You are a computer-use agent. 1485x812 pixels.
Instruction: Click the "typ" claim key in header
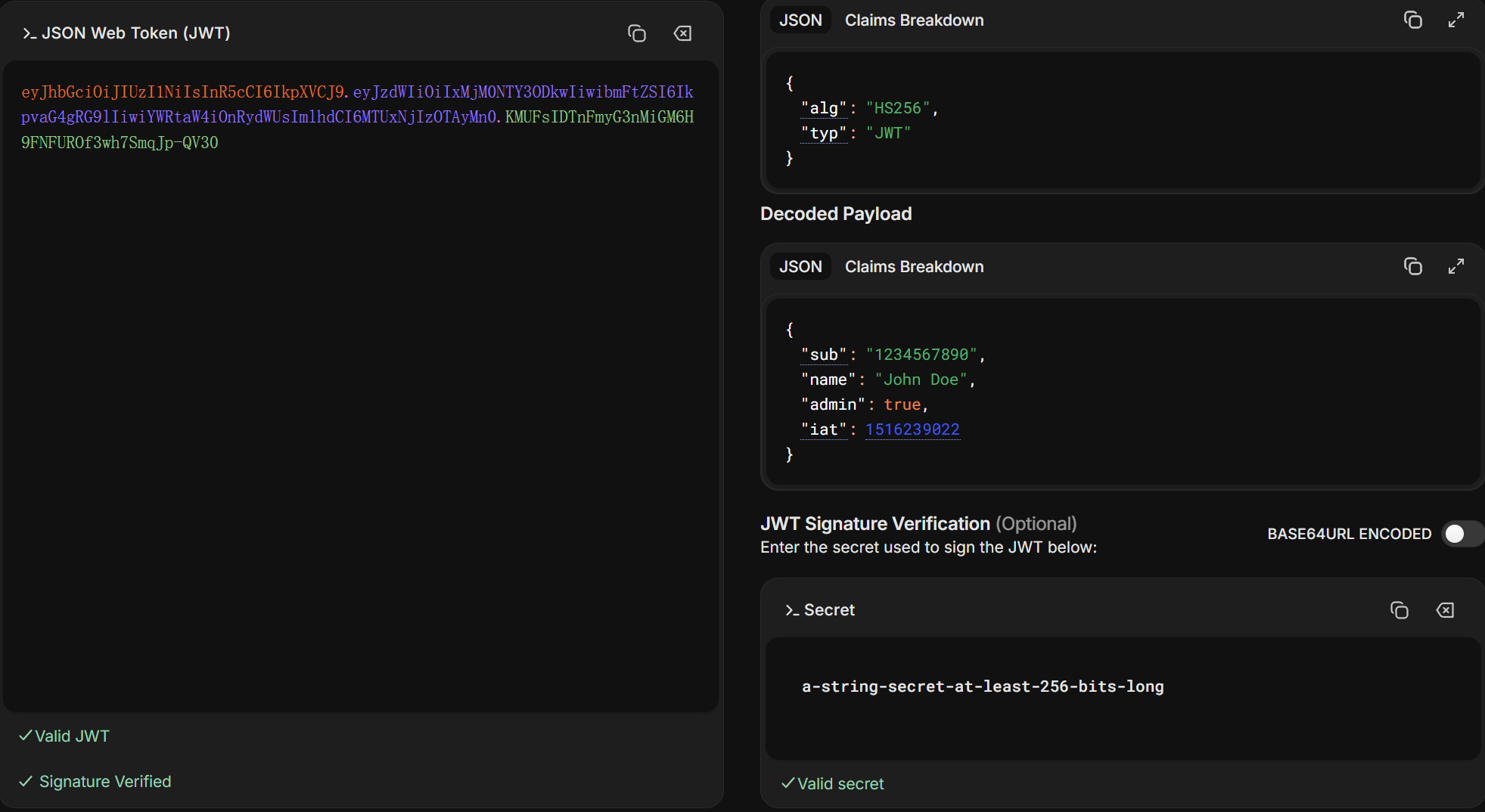824,133
